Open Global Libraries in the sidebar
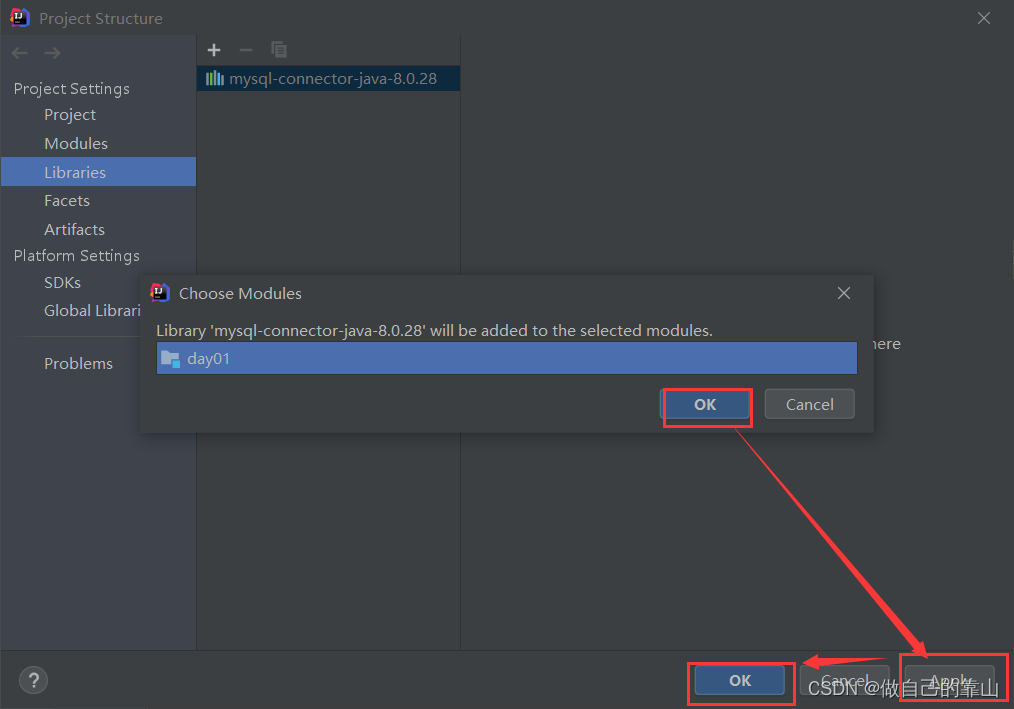Image resolution: width=1014 pixels, height=709 pixels. coord(92,311)
